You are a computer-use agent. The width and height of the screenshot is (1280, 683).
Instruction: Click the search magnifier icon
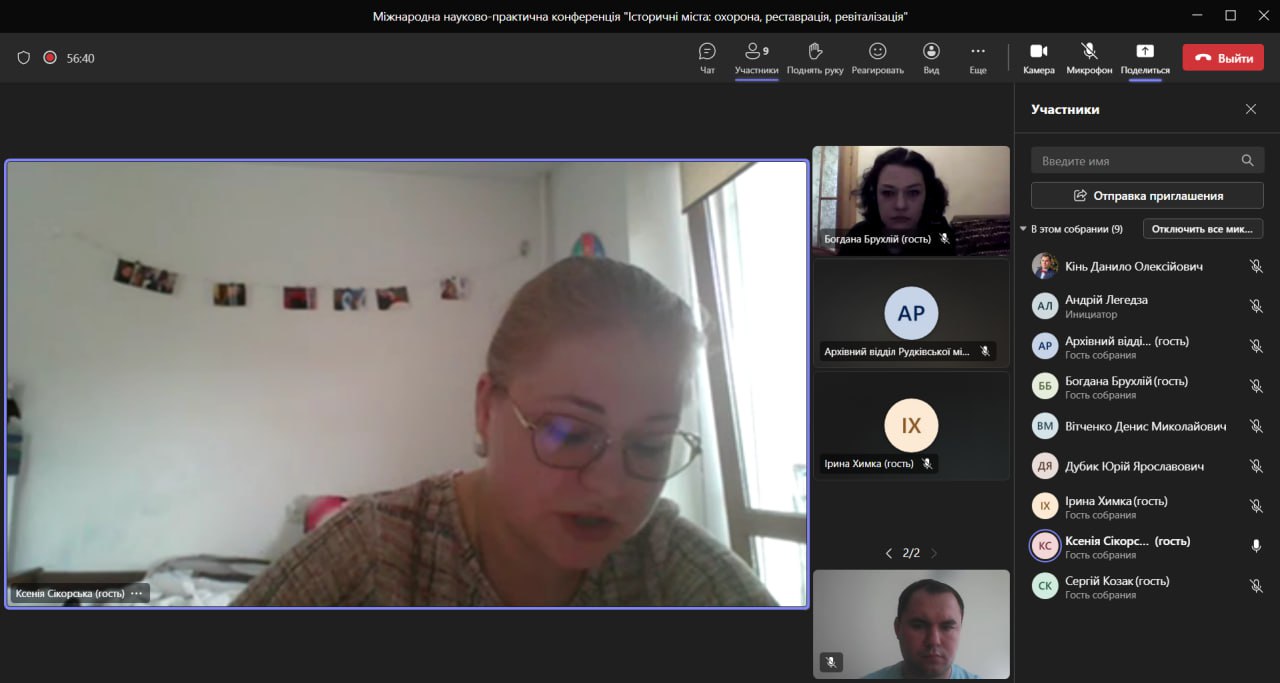point(1247,160)
